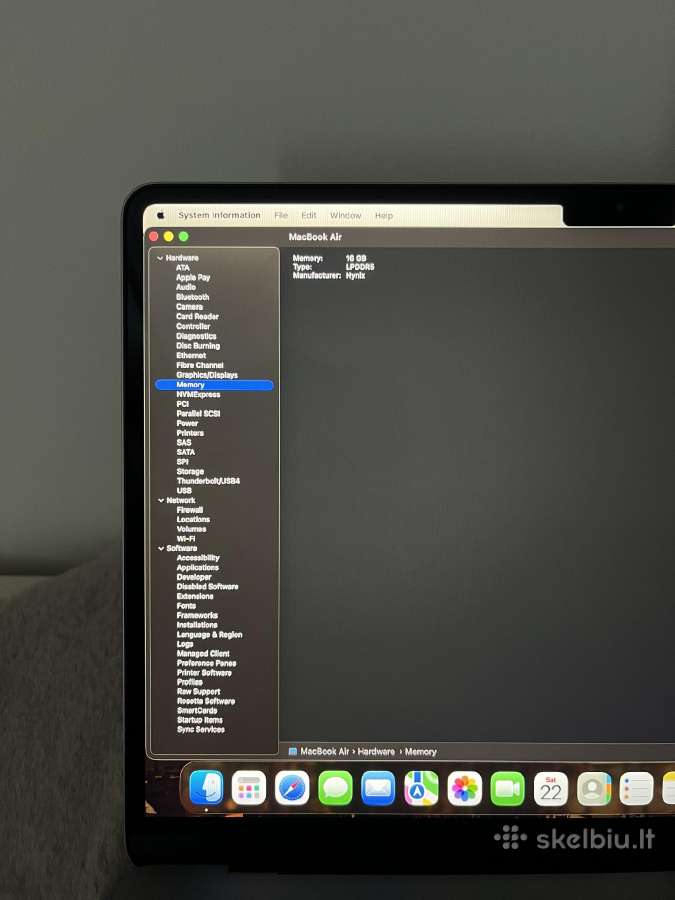Viewport: 675px width, 900px height.
Task: Open Launchpad from the Dock
Action: click(249, 788)
